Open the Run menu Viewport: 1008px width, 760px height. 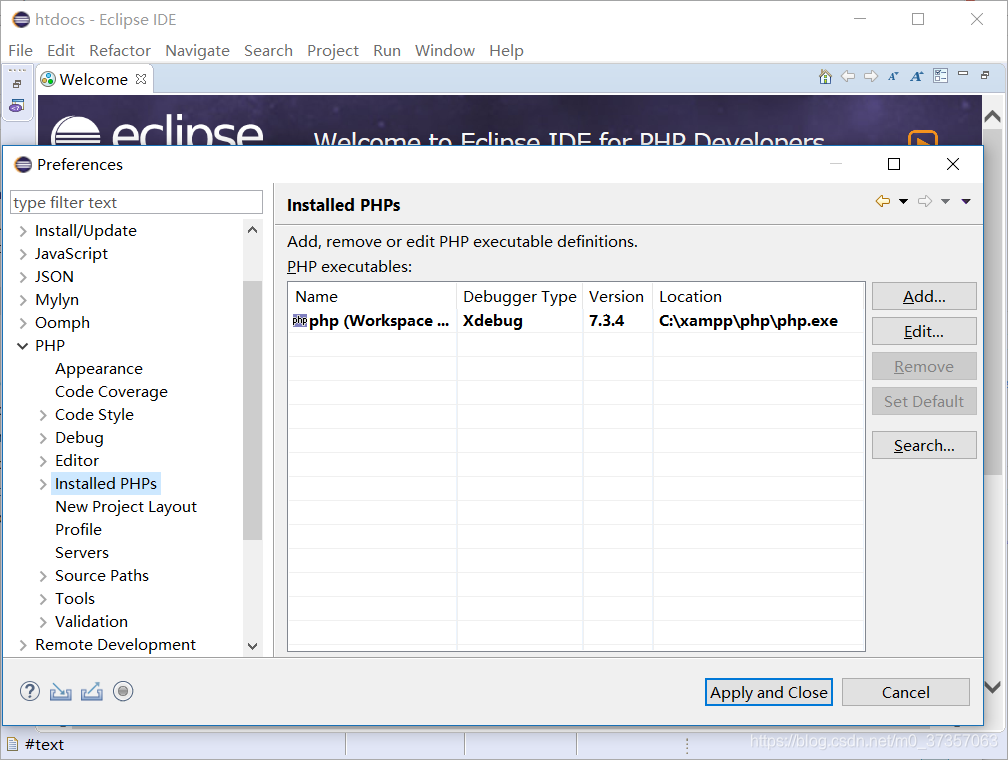point(387,50)
